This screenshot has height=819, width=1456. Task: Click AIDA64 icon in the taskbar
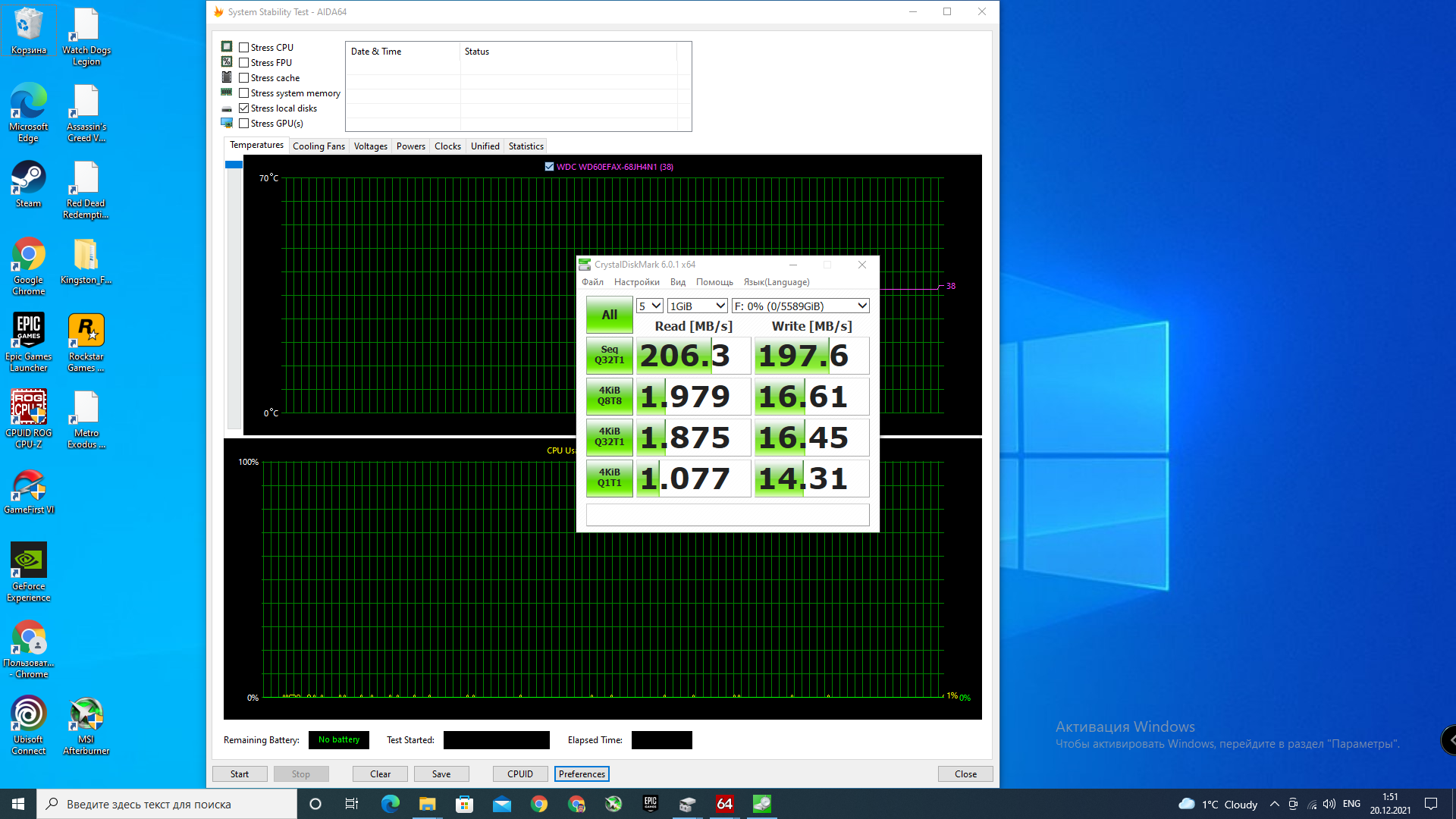point(724,804)
